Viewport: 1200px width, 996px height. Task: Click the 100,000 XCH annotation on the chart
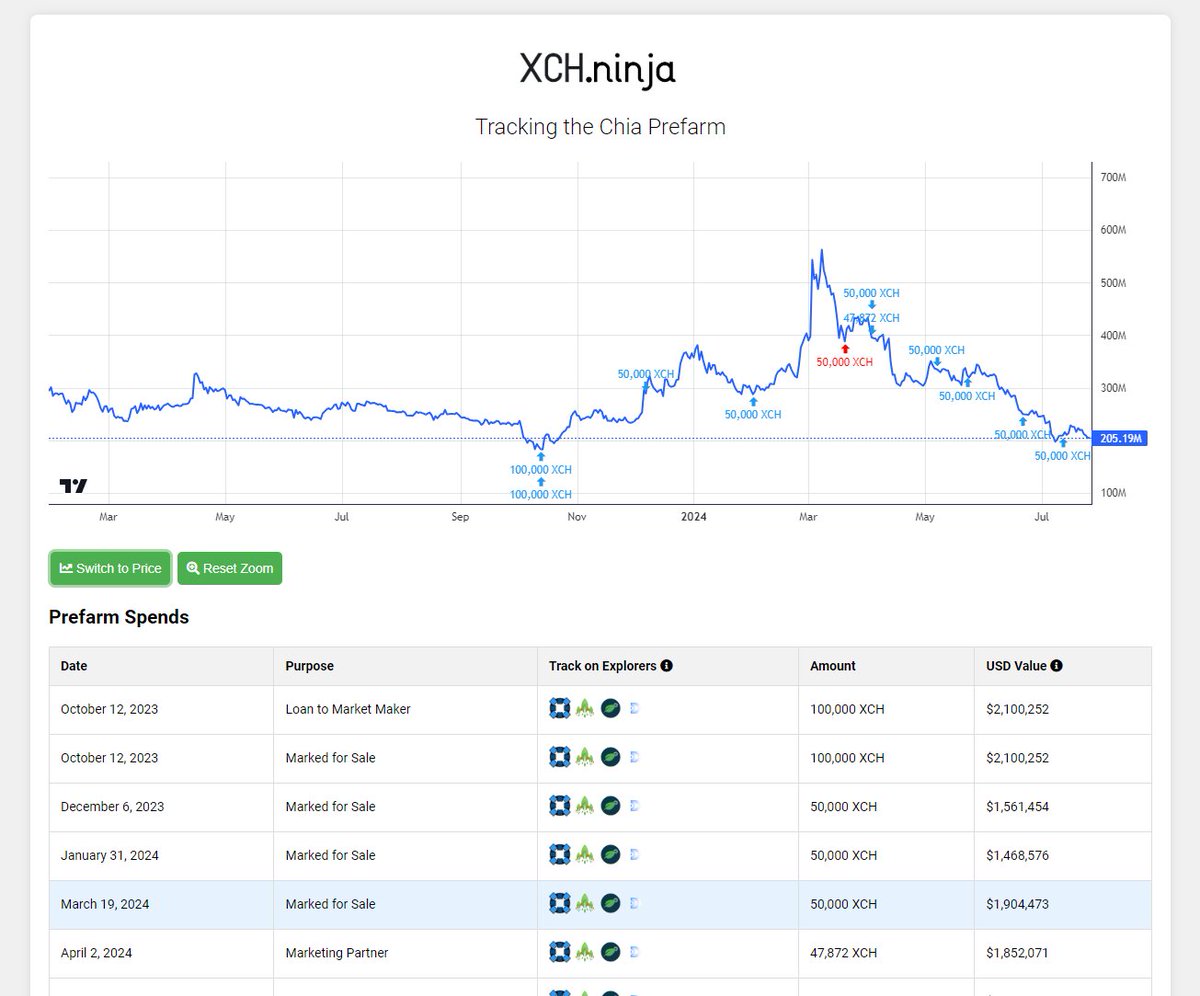[x=539, y=469]
